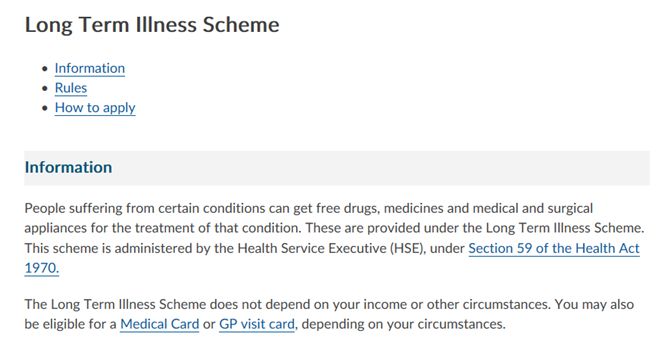Click the bold Information section heading
This screenshot has width=670, height=361.
(68, 167)
